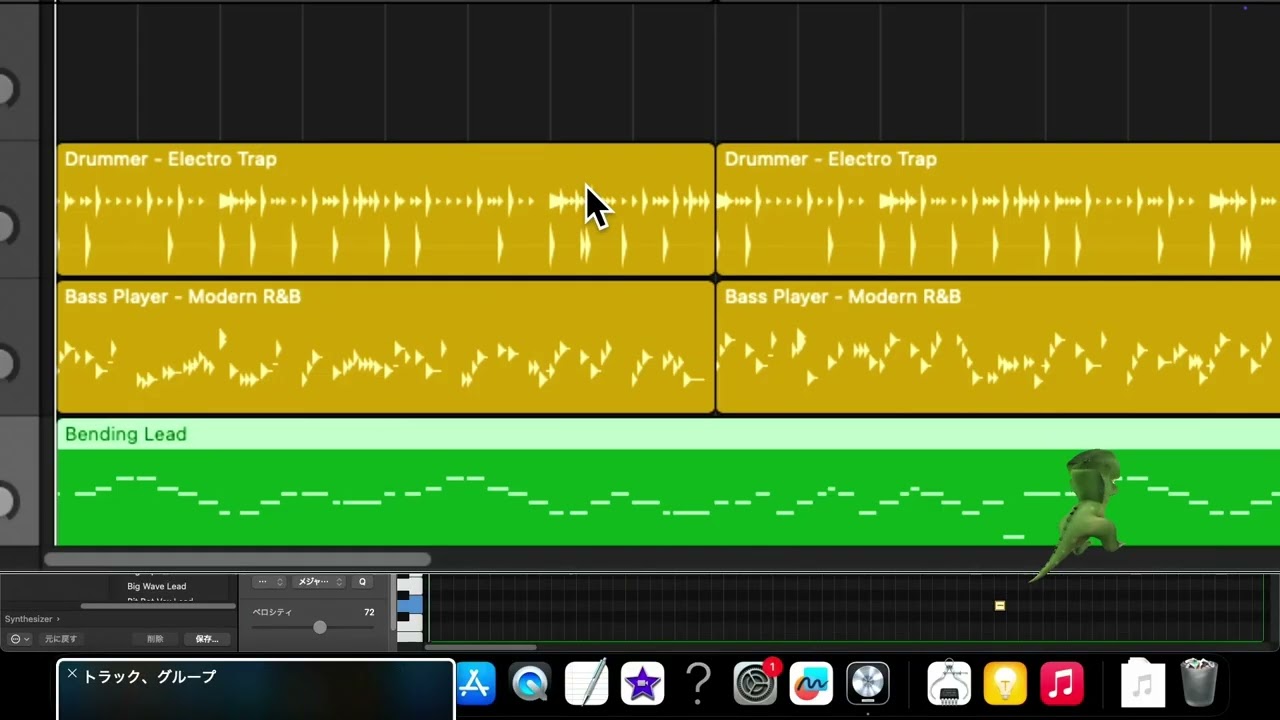
Task: Select the yellow note in piano roll
Action: [999, 605]
